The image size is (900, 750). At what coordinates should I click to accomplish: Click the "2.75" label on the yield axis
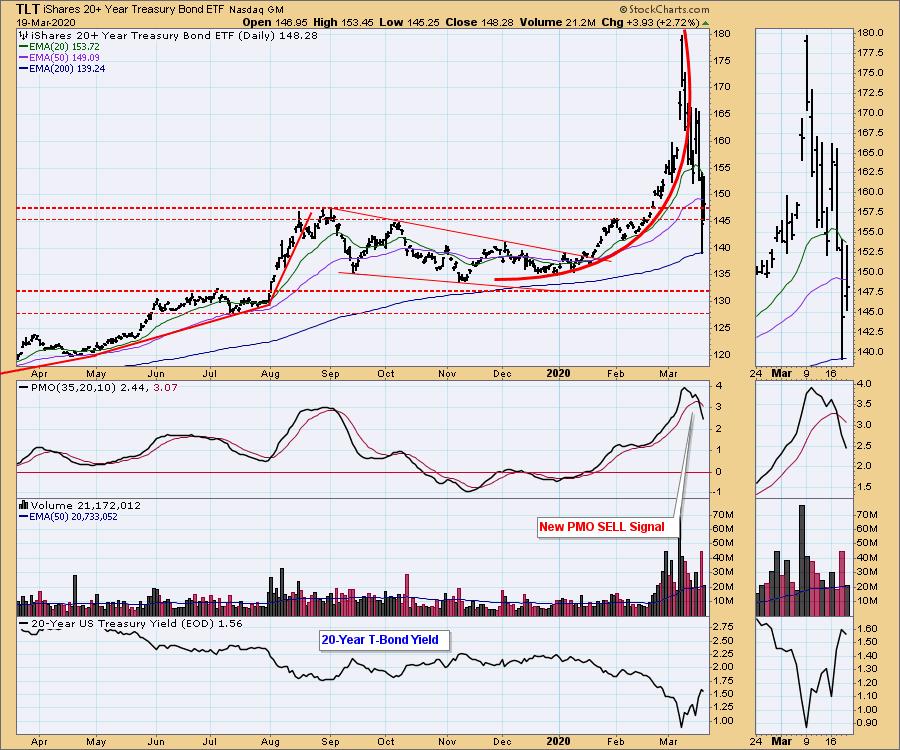pyautogui.click(x=724, y=626)
